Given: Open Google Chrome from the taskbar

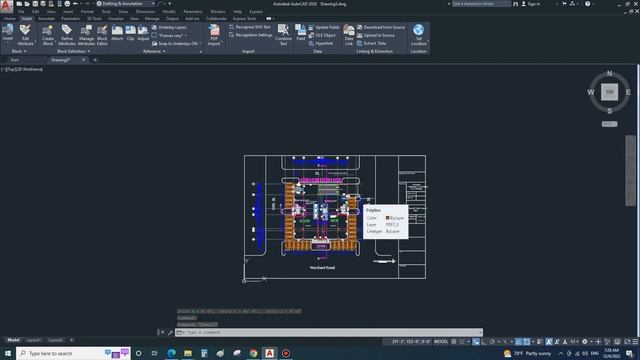Looking at the screenshot, I should 253,353.
